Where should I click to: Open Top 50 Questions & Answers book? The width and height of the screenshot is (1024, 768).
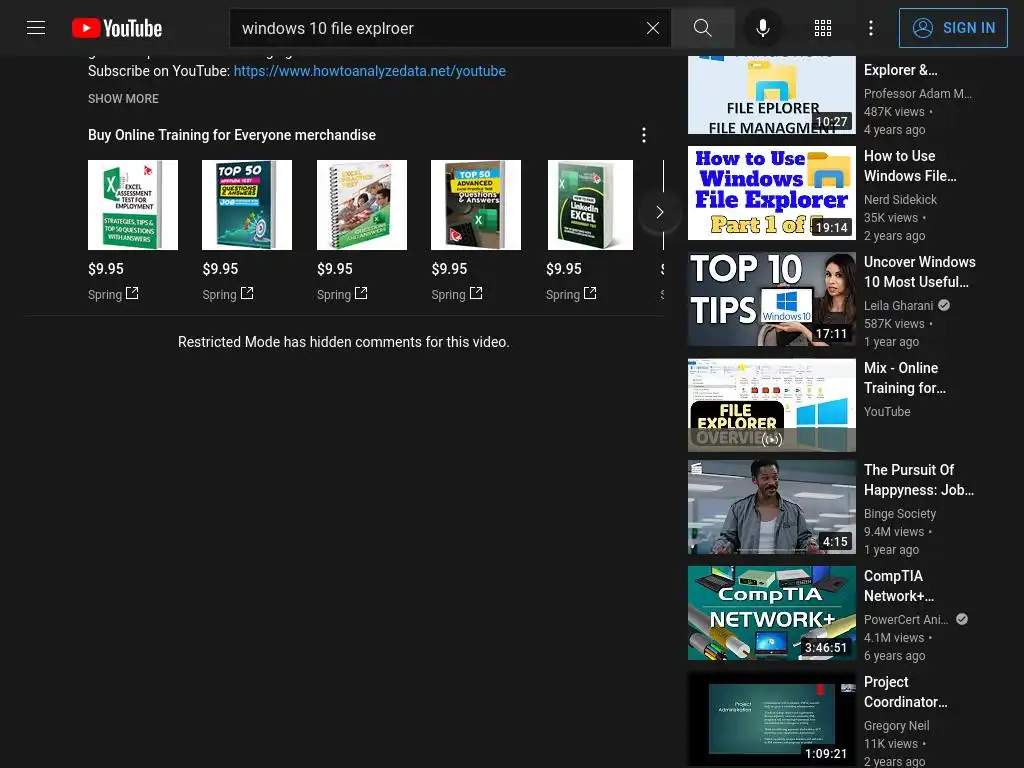[247, 205]
